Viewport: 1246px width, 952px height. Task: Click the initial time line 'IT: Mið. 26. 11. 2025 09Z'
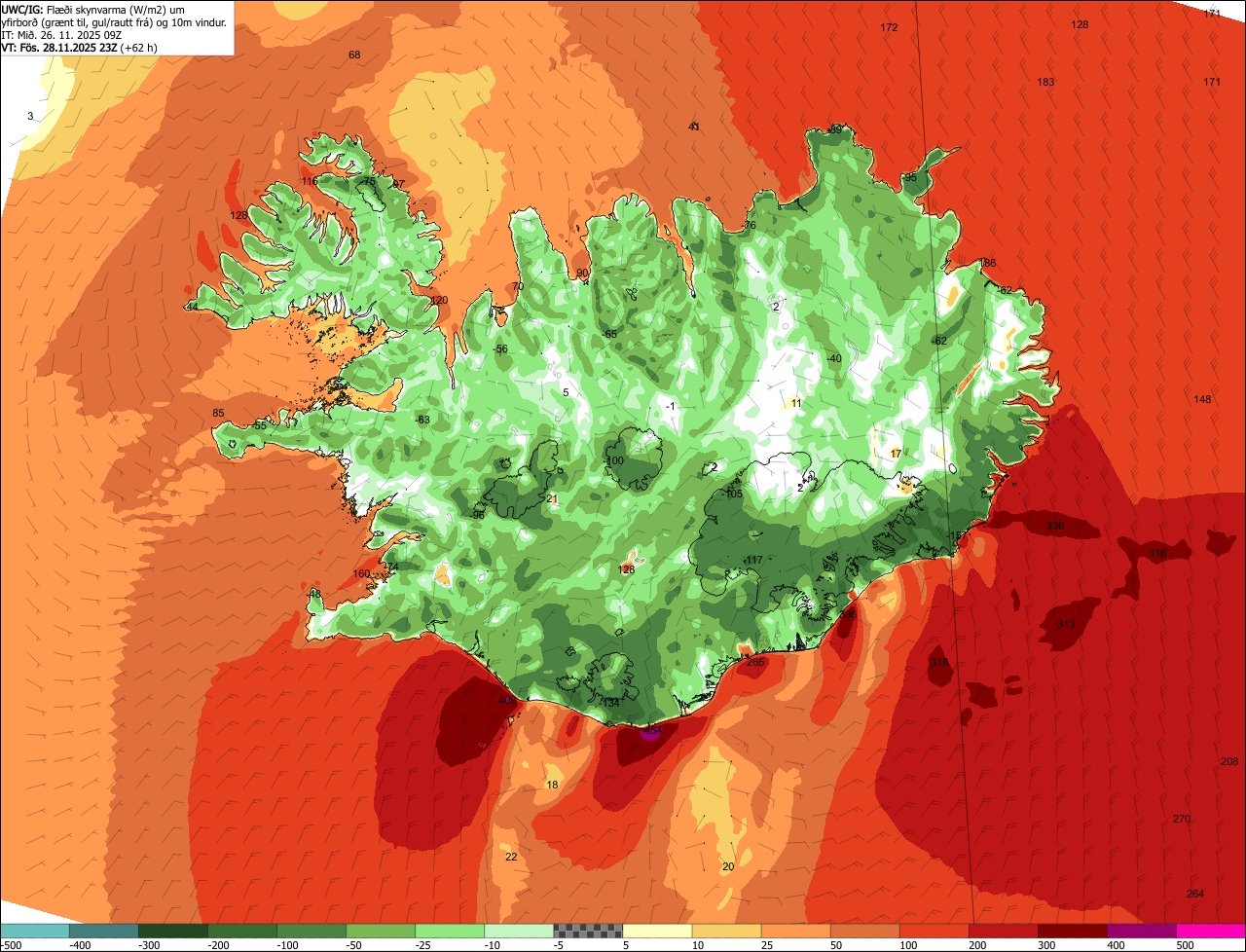tap(63, 35)
